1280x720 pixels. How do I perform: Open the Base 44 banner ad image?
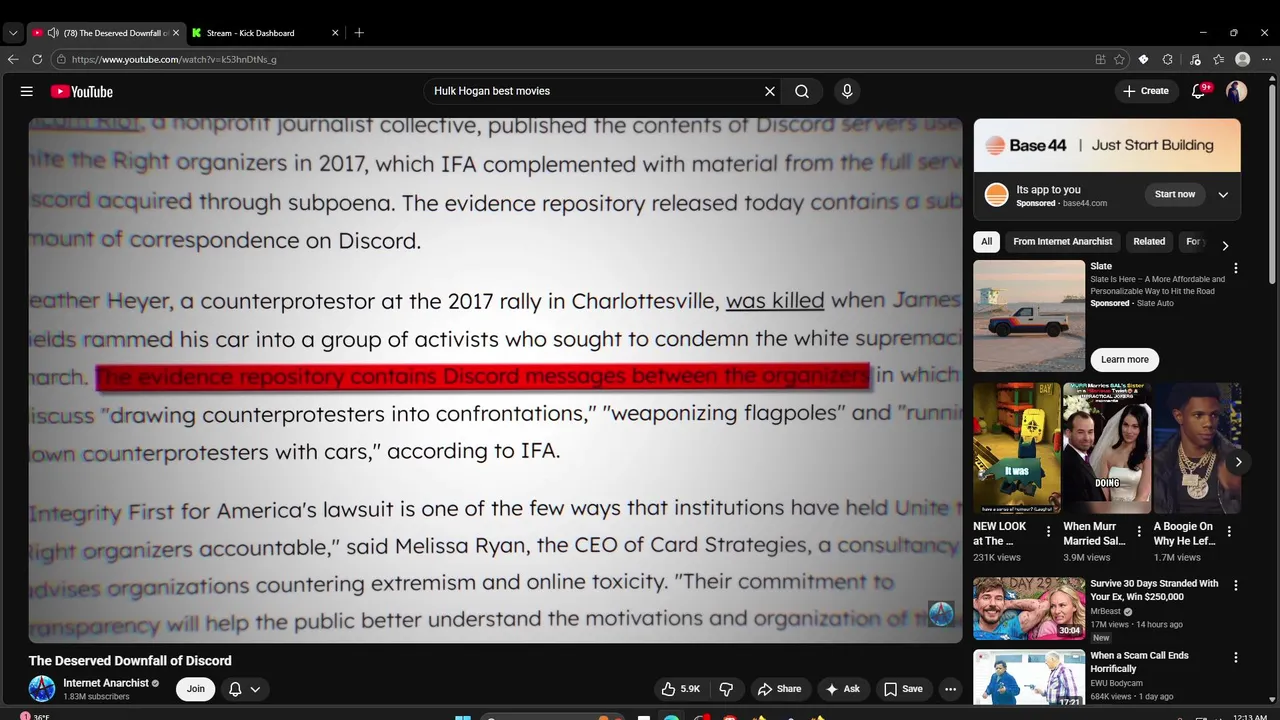click(1107, 145)
